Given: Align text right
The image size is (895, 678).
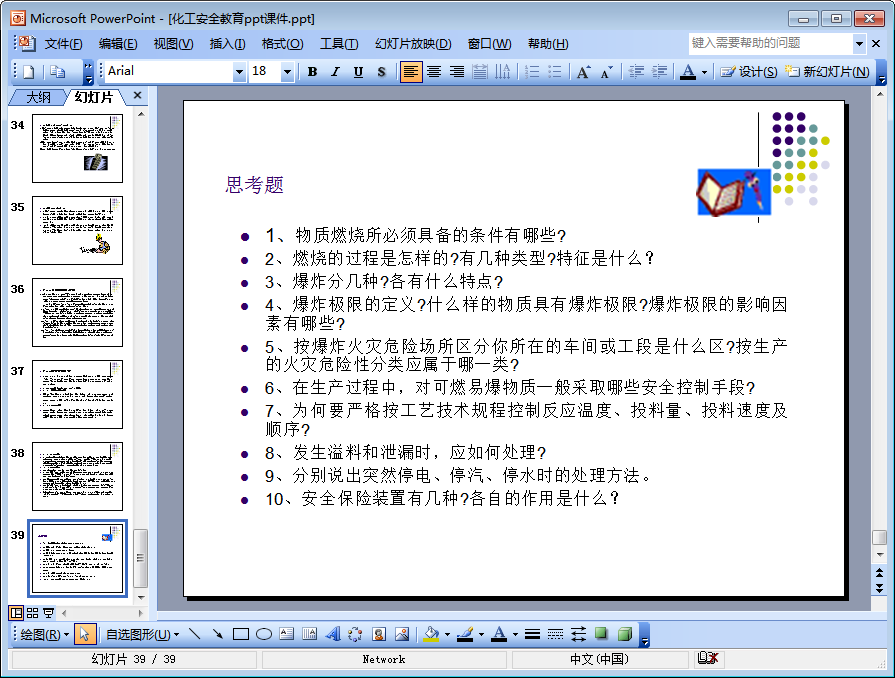Looking at the screenshot, I should 457,71.
